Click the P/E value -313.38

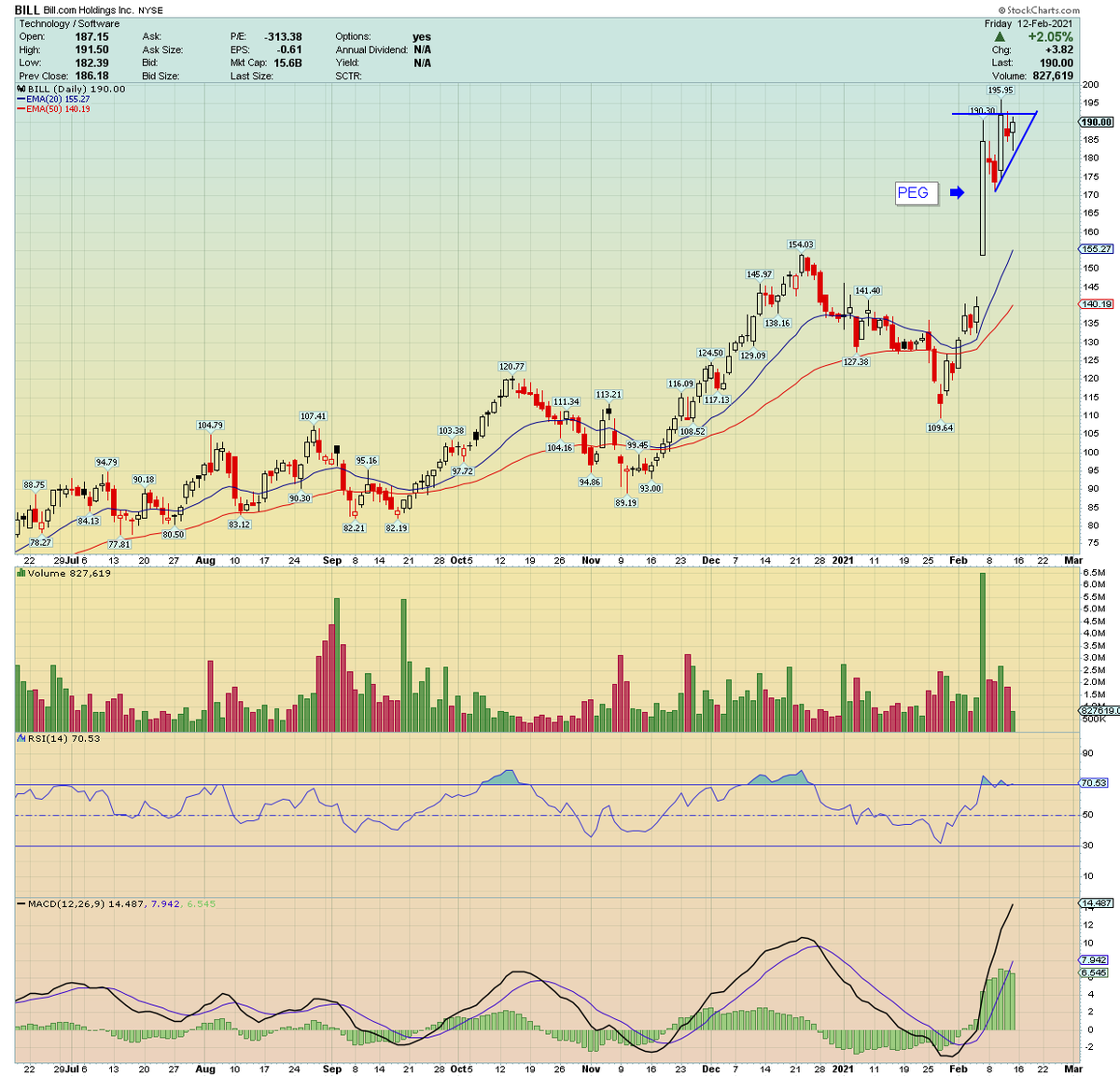click(284, 36)
